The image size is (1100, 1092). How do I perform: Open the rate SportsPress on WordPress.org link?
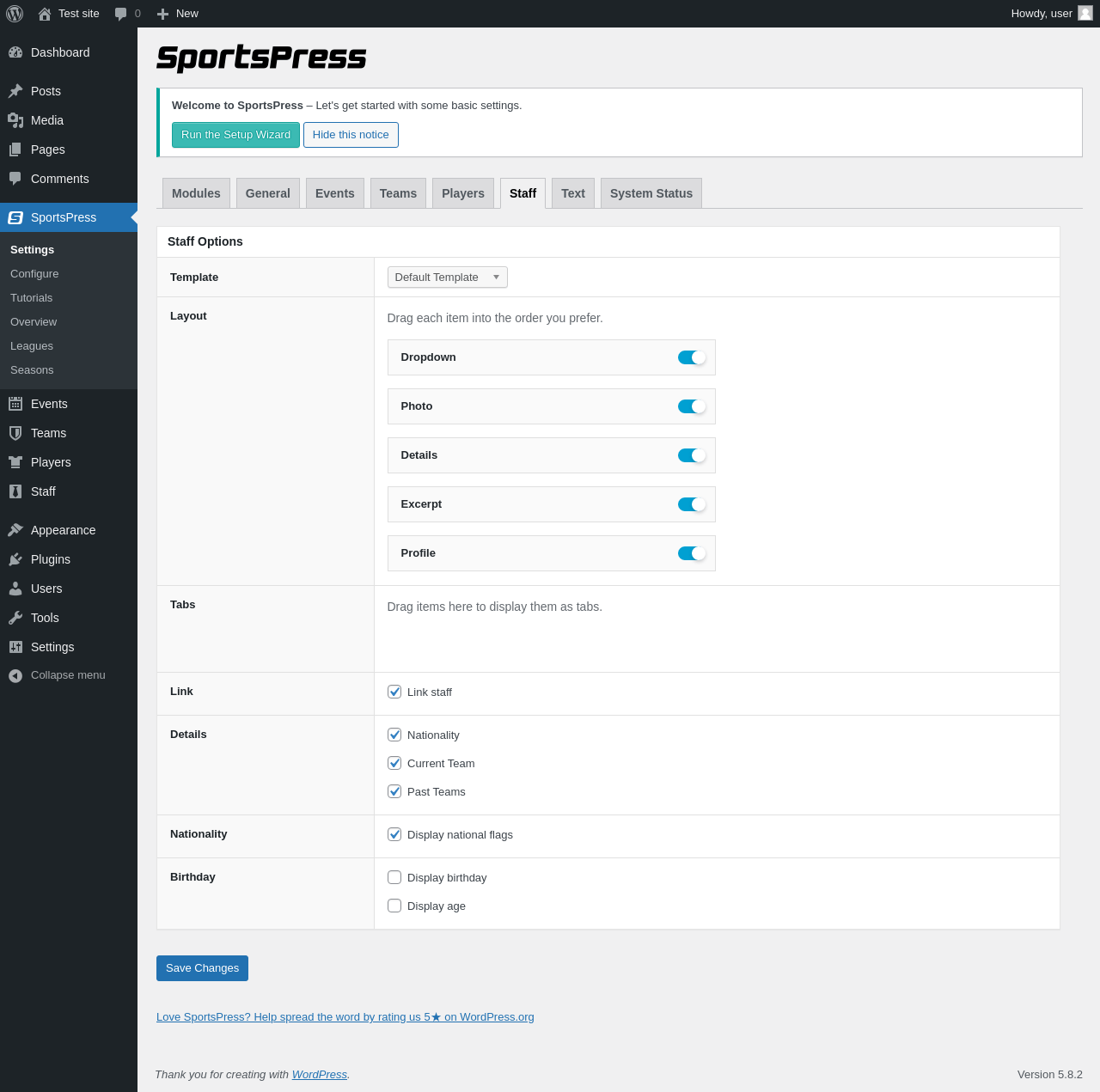click(x=345, y=1017)
